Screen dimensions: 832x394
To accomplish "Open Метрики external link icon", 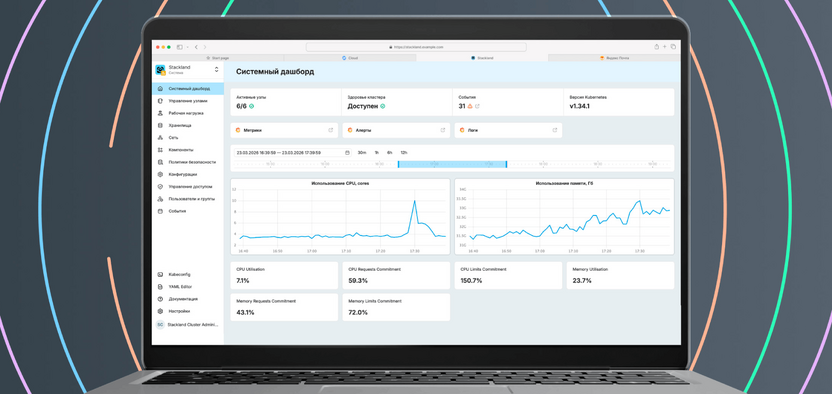I will point(331,130).
